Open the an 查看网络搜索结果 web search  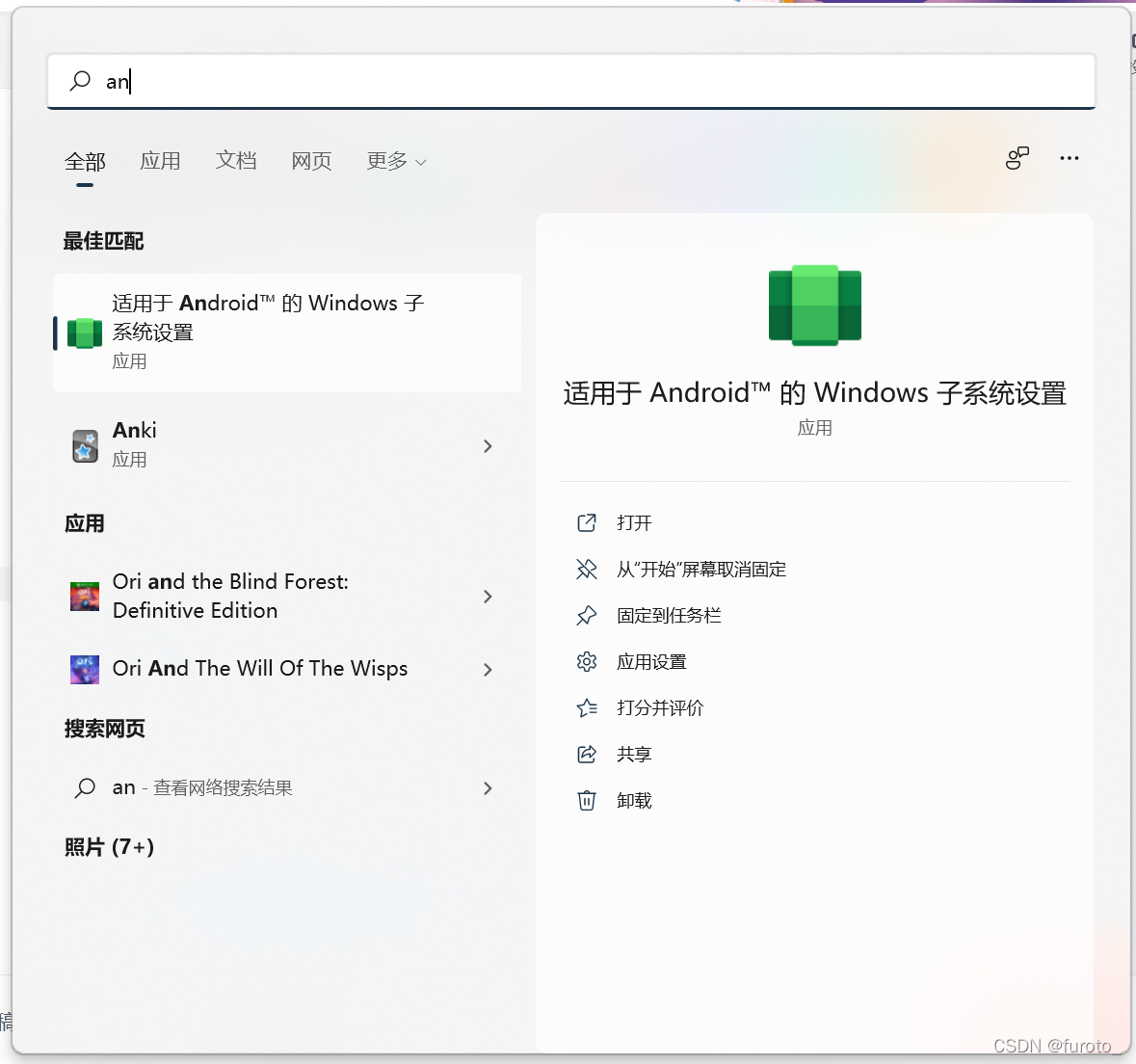287,787
